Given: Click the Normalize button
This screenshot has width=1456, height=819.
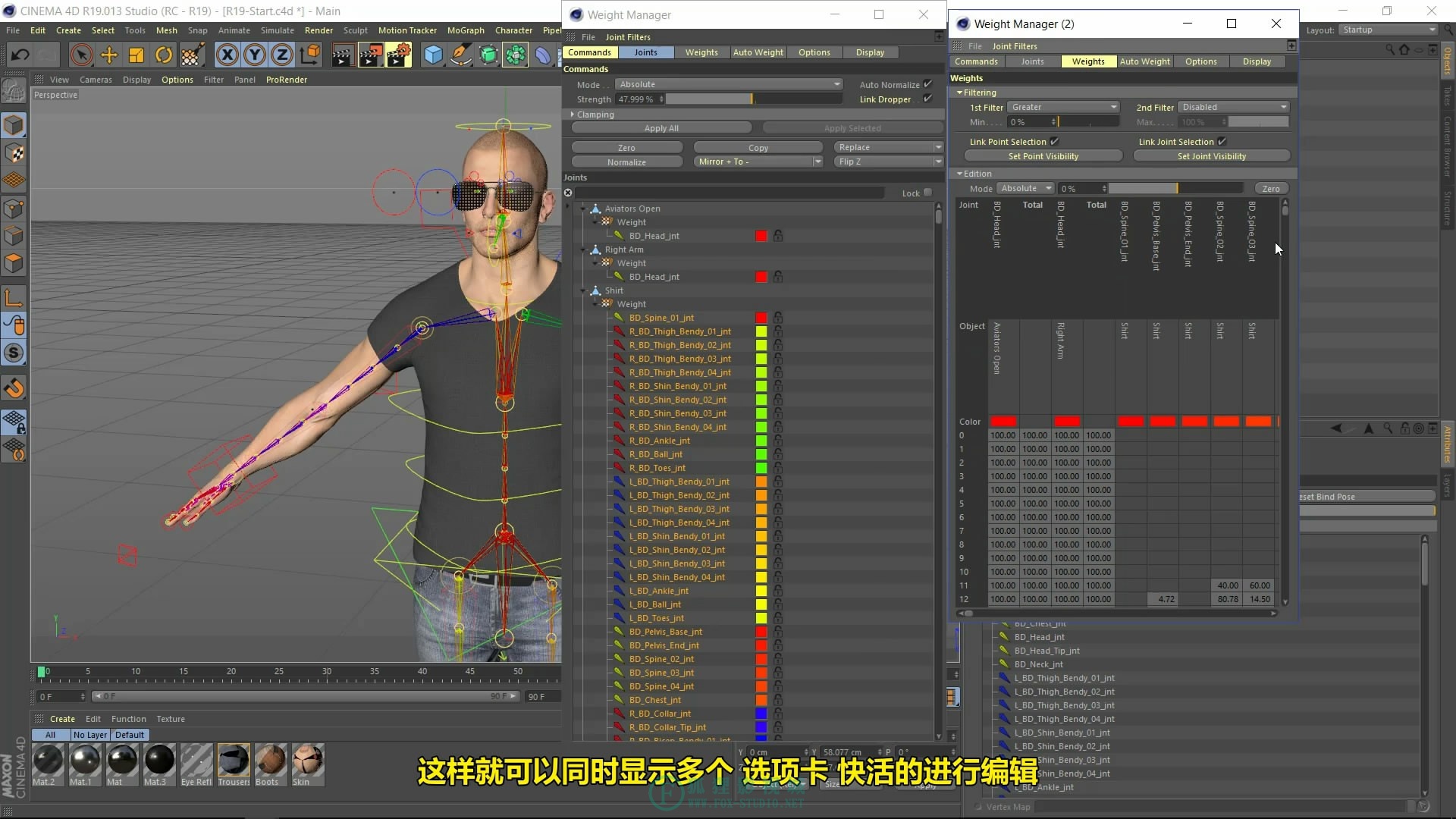Looking at the screenshot, I should click(x=626, y=162).
